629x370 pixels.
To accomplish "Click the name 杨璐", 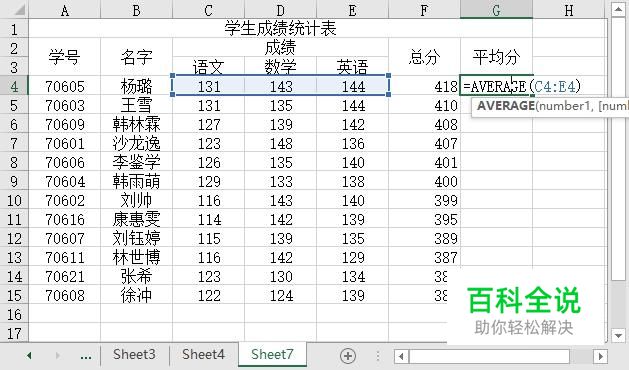I will [x=136, y=86].
